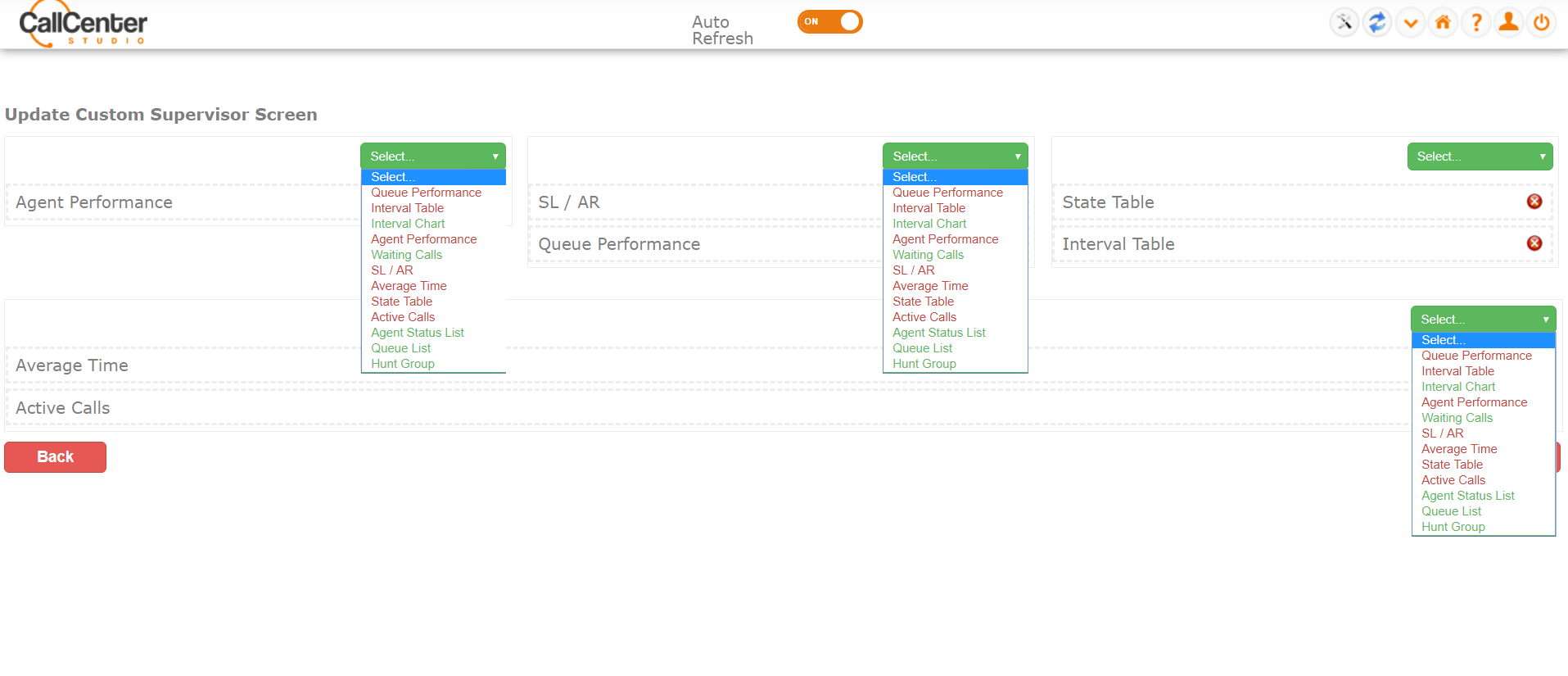Choose Interval Table in bottom-right dropdown list
Screen dimensions: 1568x676
[x=1483, y=371]
